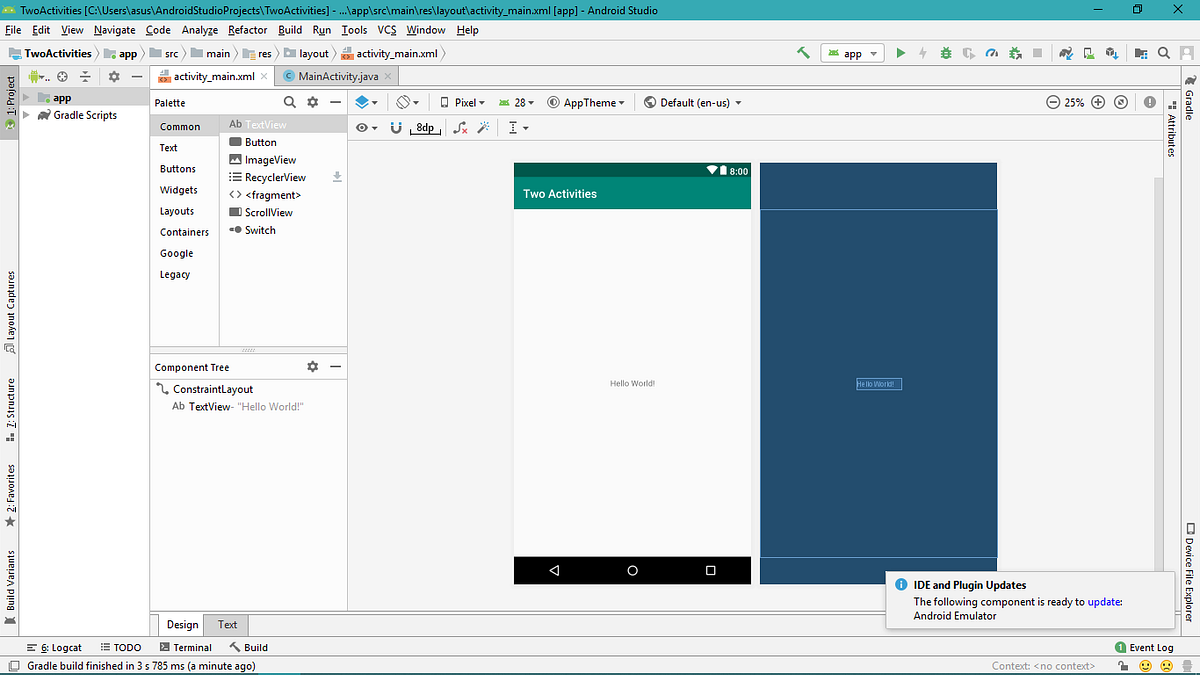Image resolution: width=1200 pixels, height=675 pixels.
Task: Open Search Everywhere with the magnifier icon
Action: click(x=1163, y=52)
